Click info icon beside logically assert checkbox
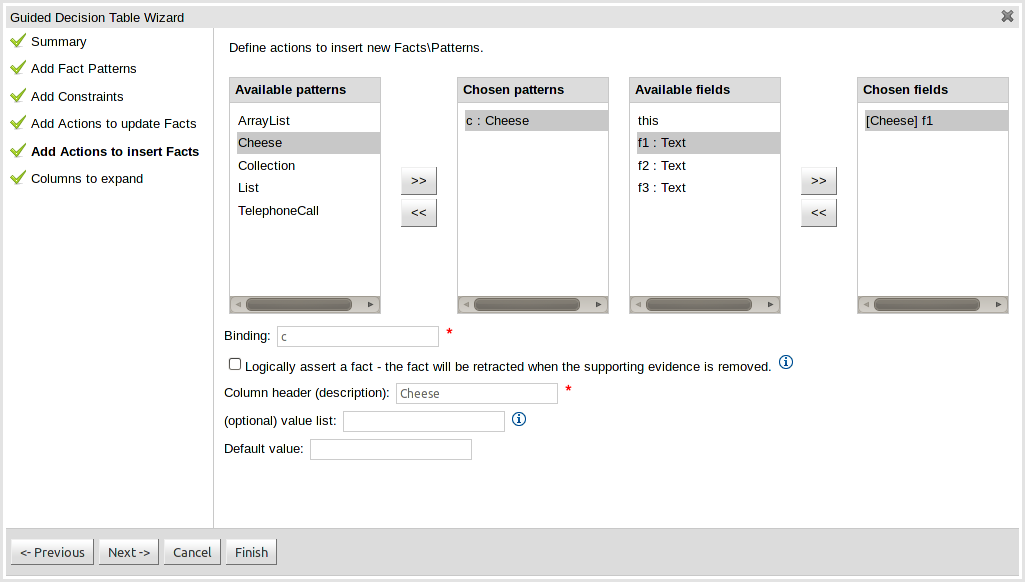The image size is (1025, 582). pos(786,363)
